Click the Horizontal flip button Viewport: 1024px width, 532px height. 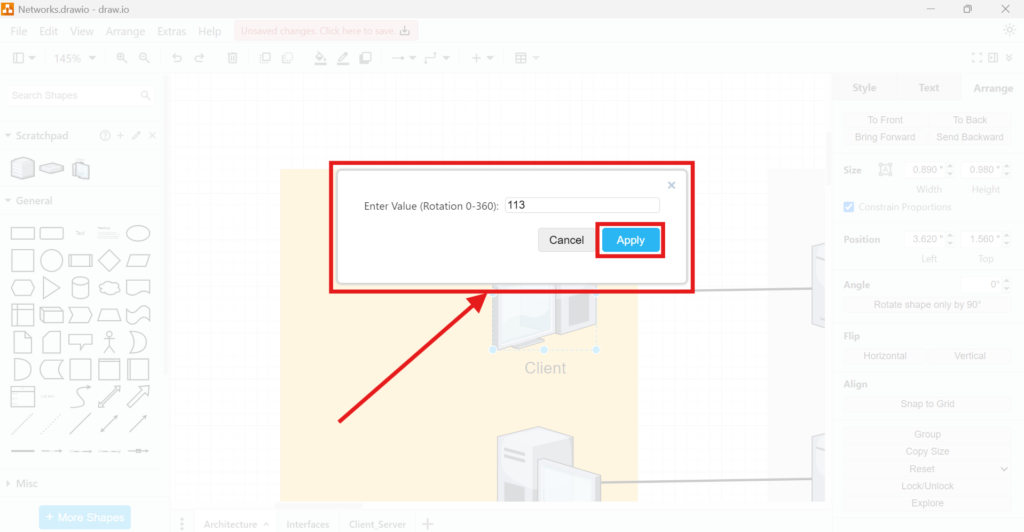tap(885, 356)
